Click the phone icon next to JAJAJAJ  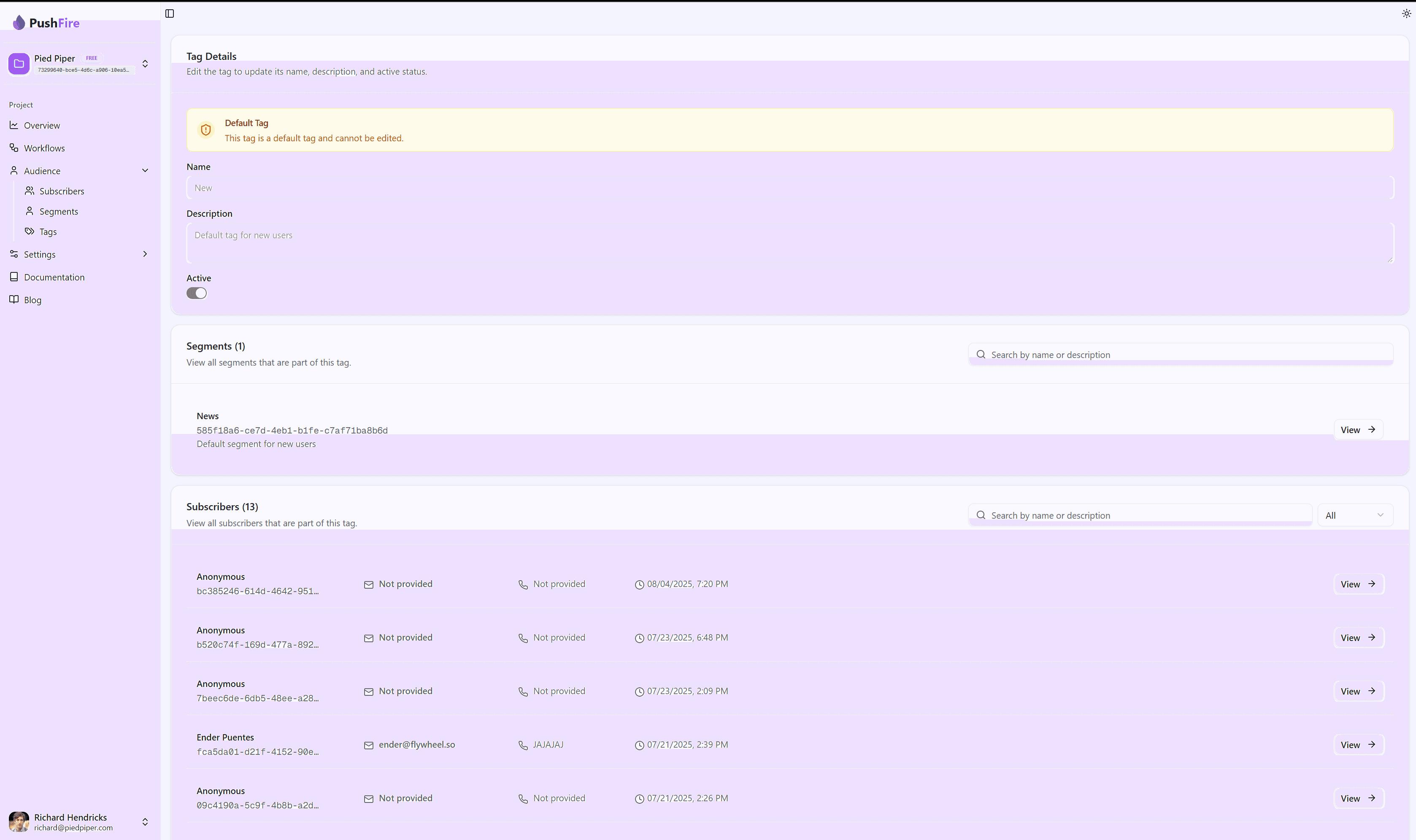tap(523, 745)
